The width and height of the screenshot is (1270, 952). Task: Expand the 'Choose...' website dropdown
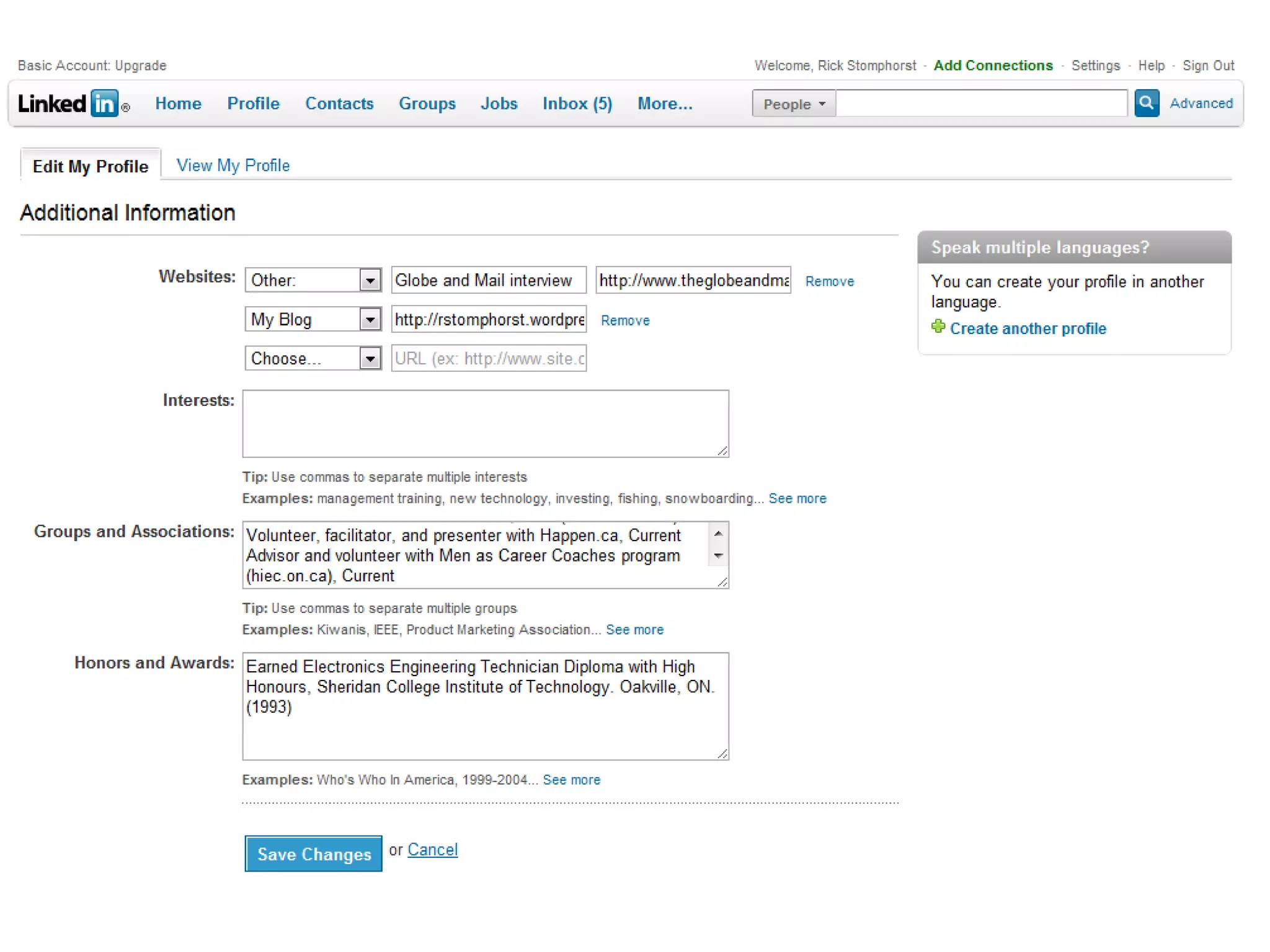tap(370, 358)
